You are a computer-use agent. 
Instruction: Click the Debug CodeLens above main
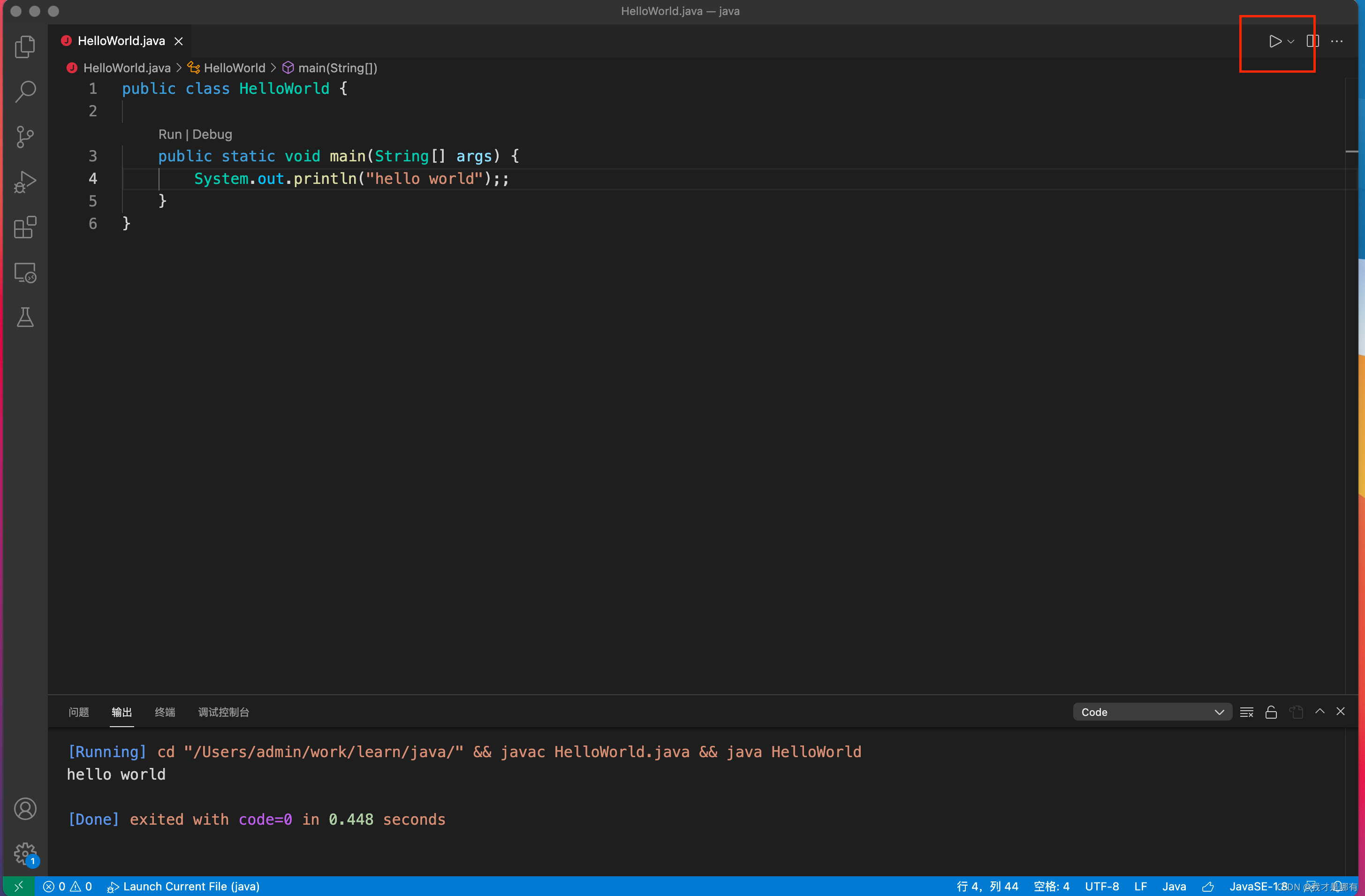212,134
